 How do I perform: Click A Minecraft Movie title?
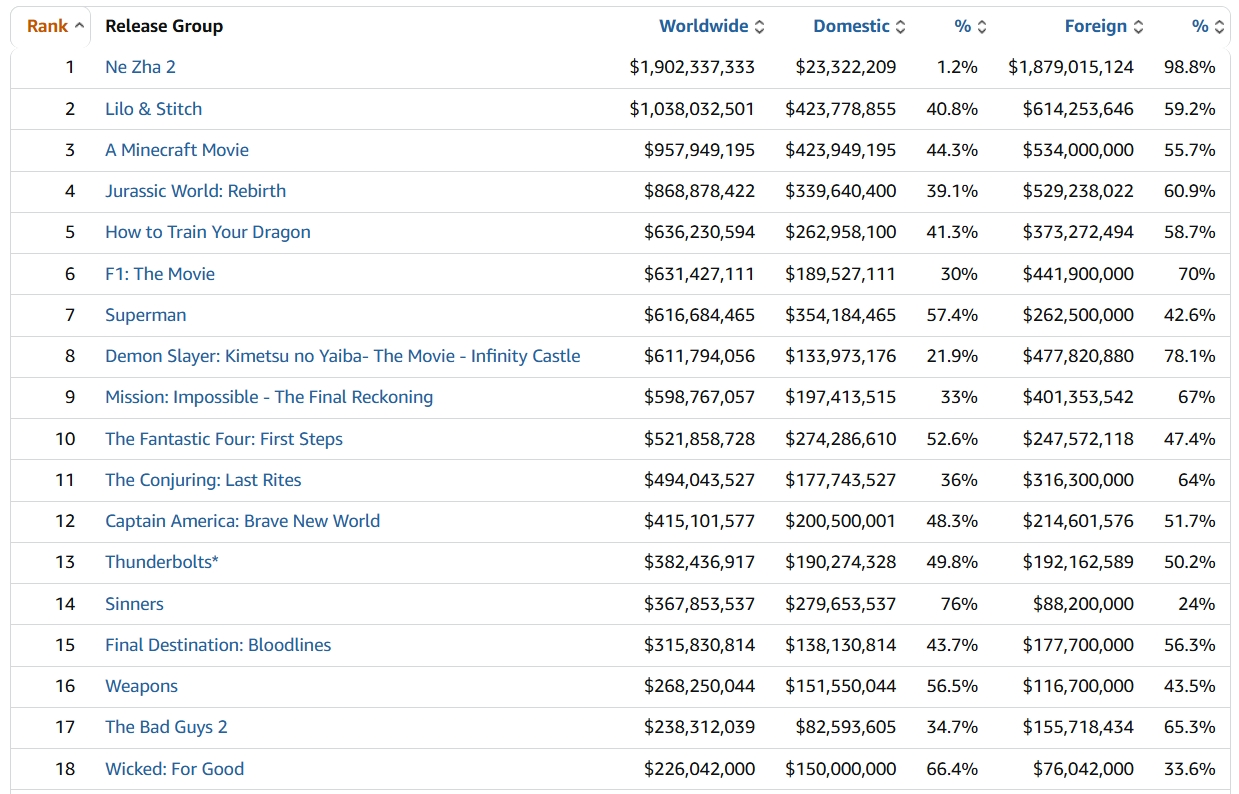click(x=177, y=150)
